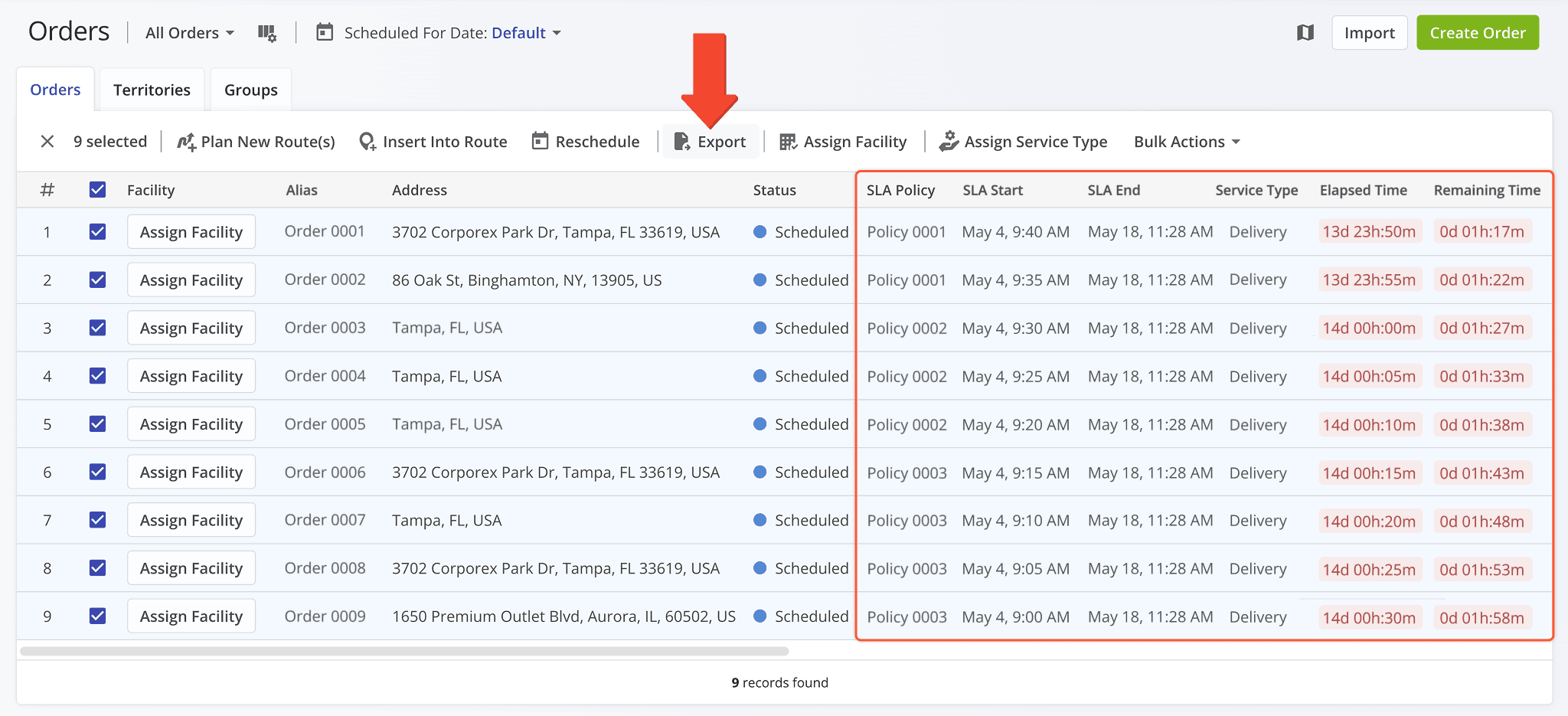Uncheck the select-all orders checkbox
1568x716 pixels.
tap(97, 189)
